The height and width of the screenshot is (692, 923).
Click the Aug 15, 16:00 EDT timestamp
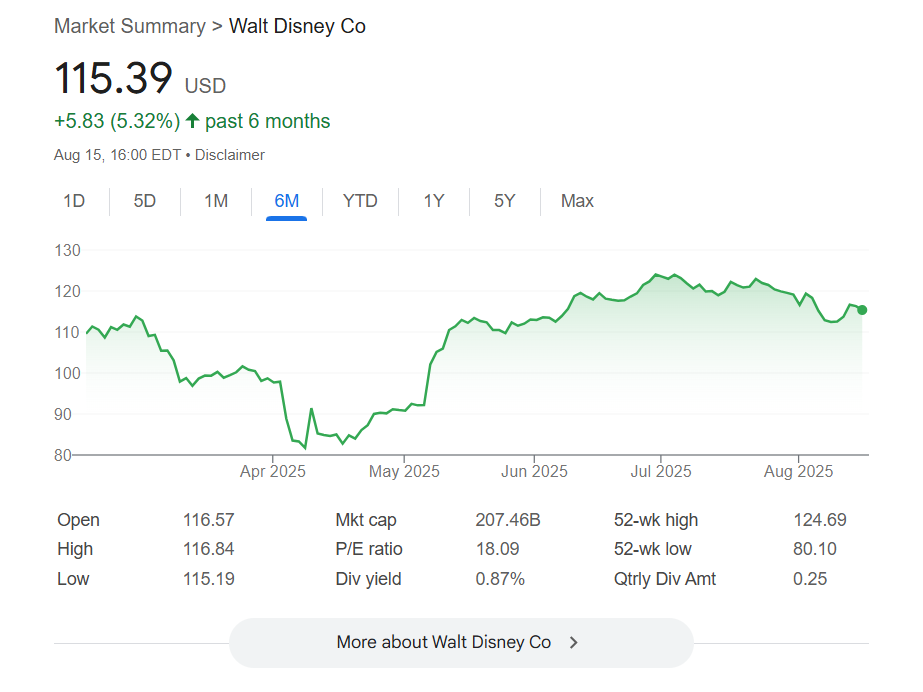pos(118,155)
